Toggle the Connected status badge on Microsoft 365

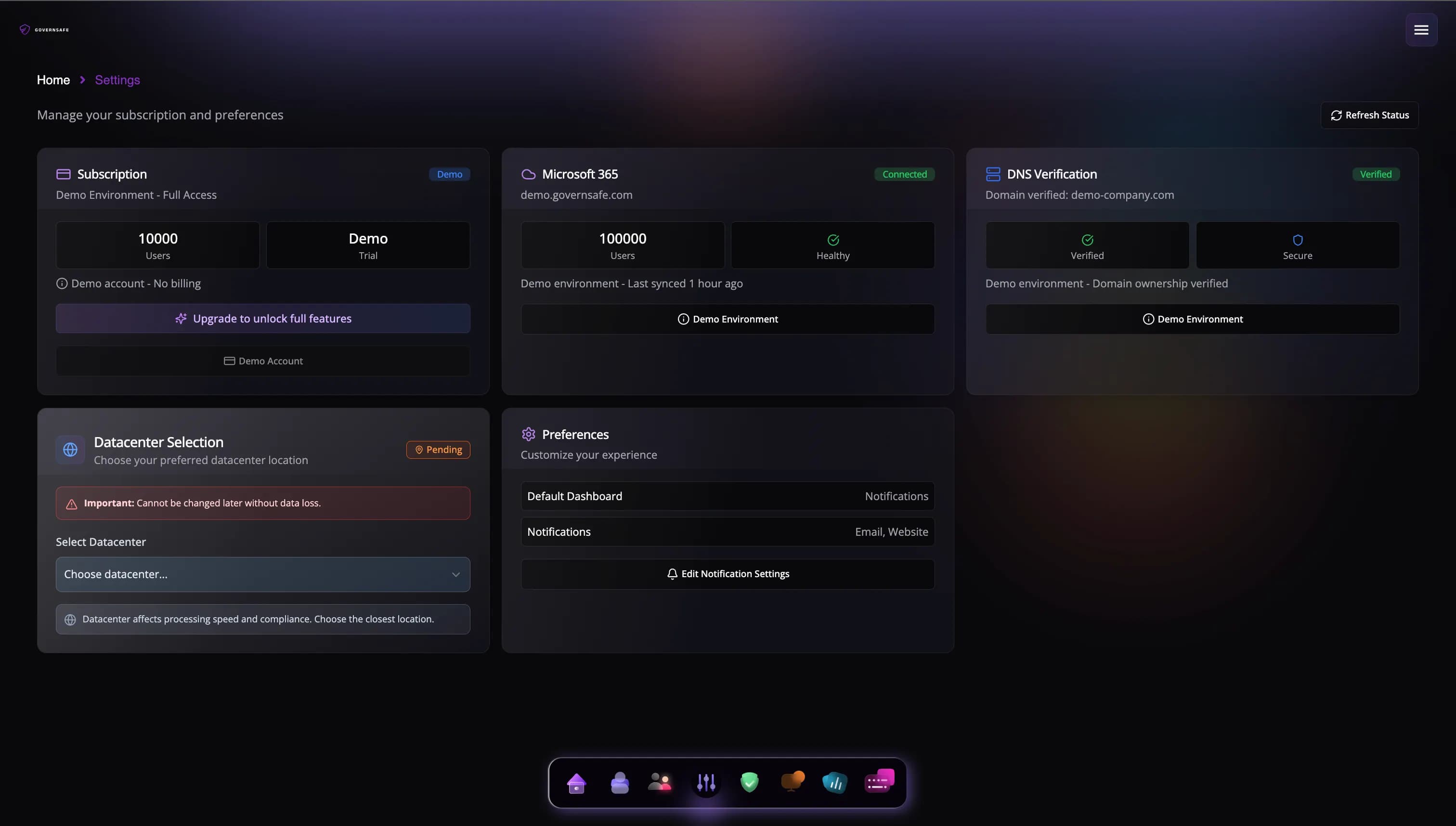(904, 174)
